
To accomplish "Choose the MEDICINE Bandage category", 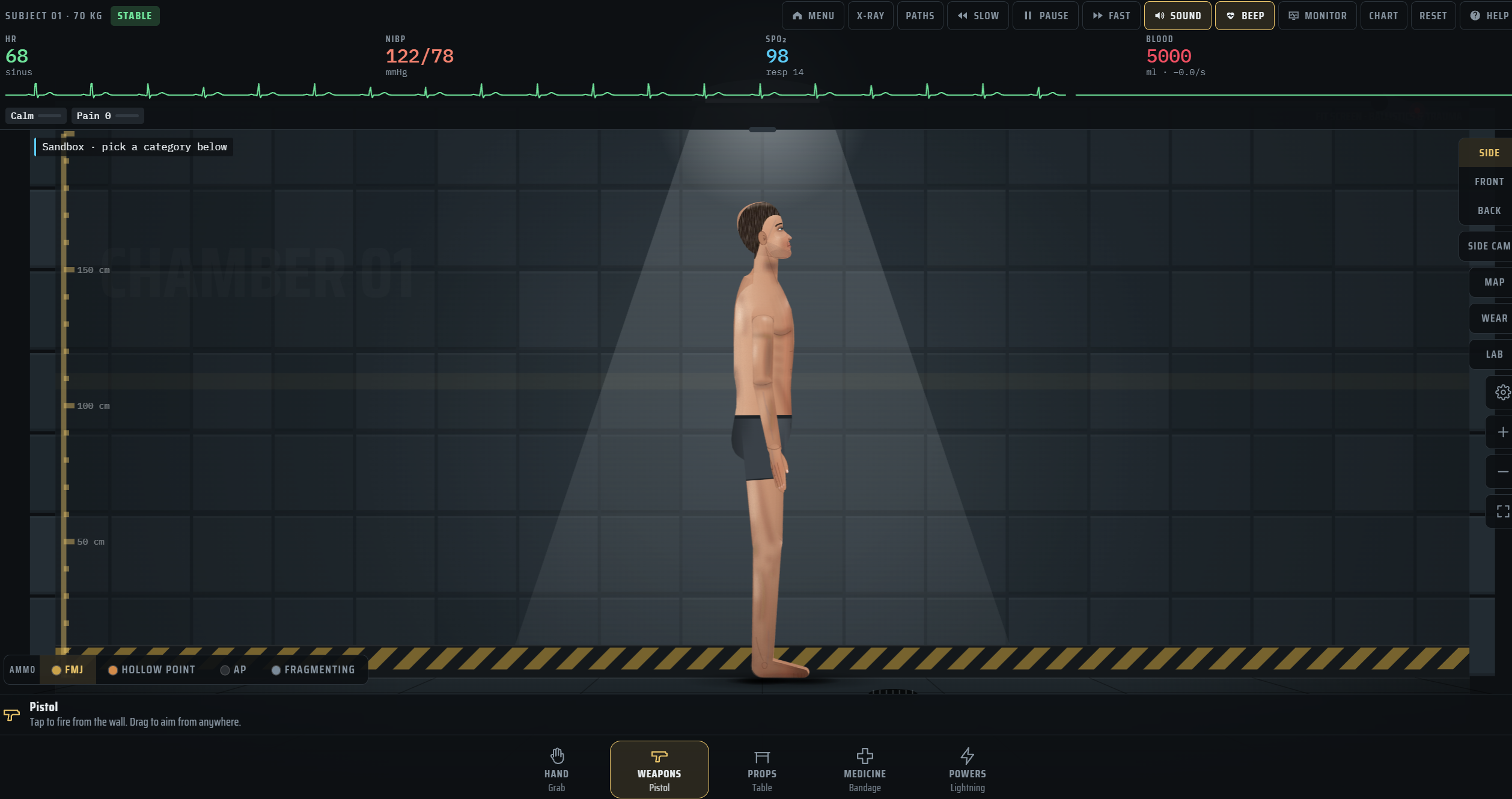I will [865, 770].
